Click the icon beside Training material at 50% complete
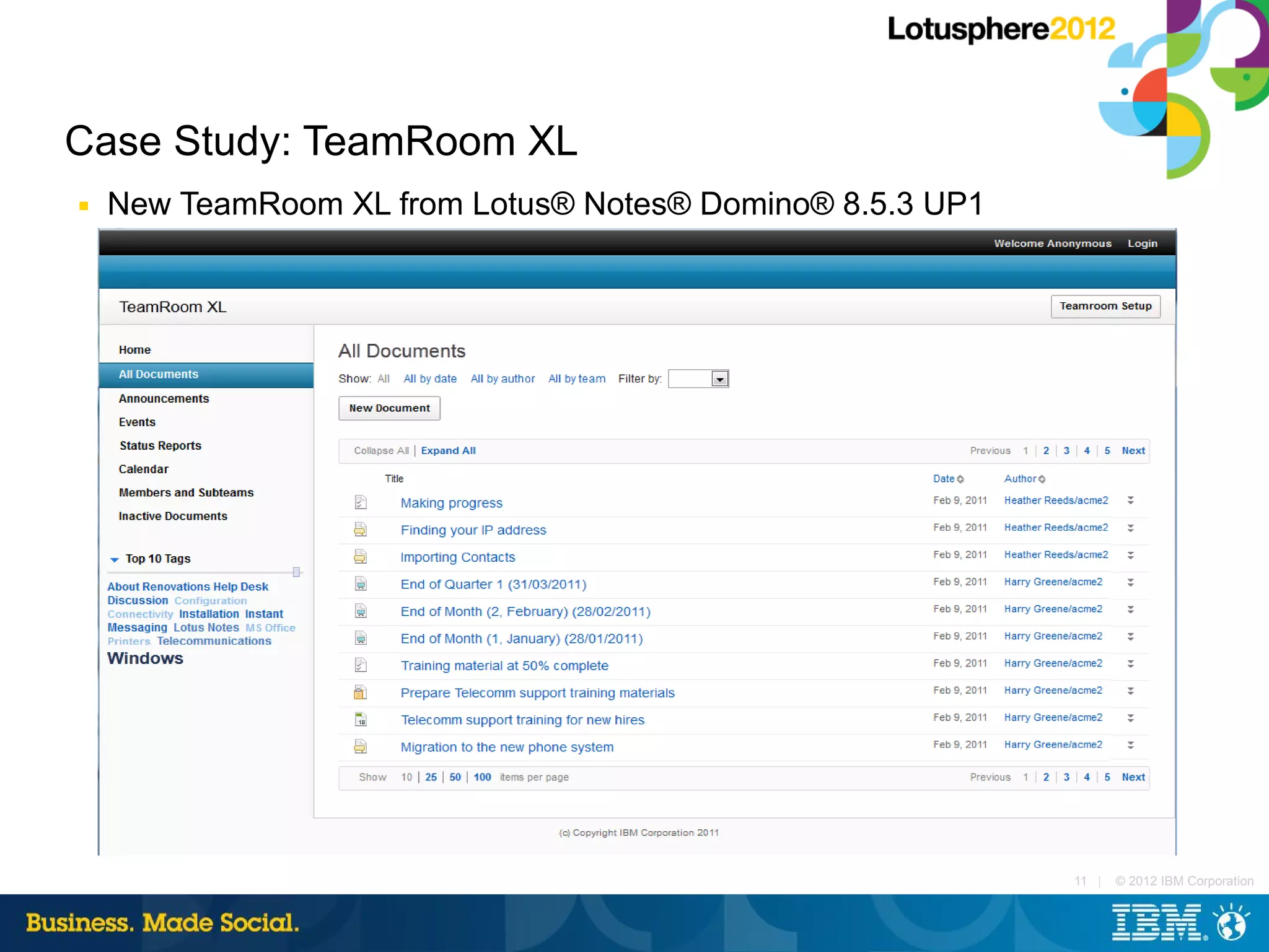 tap(361, 665)
